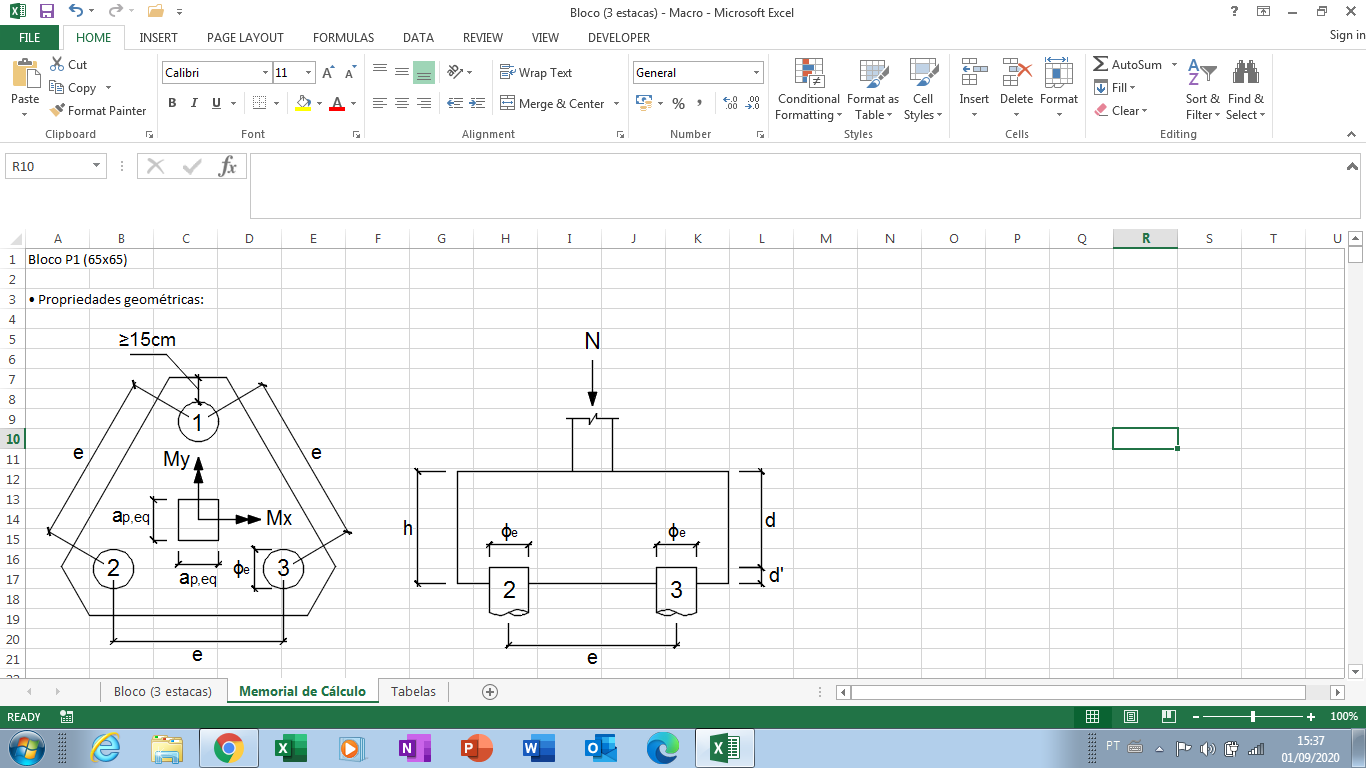Click the Insert cells button

974,89
